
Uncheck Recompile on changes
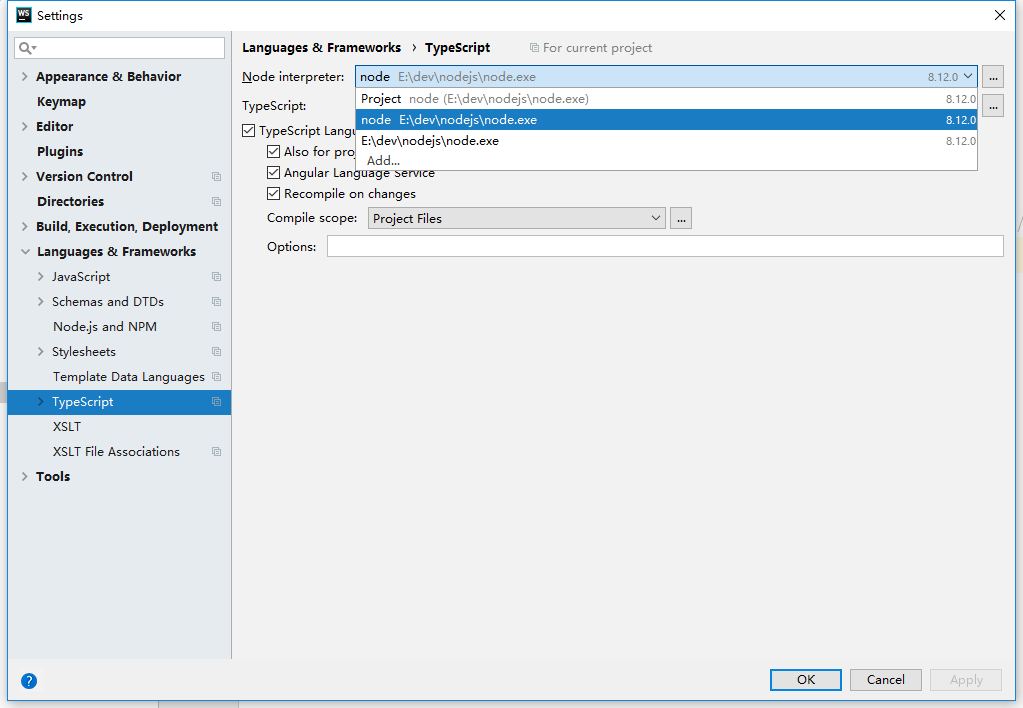[x=273, y=194]
